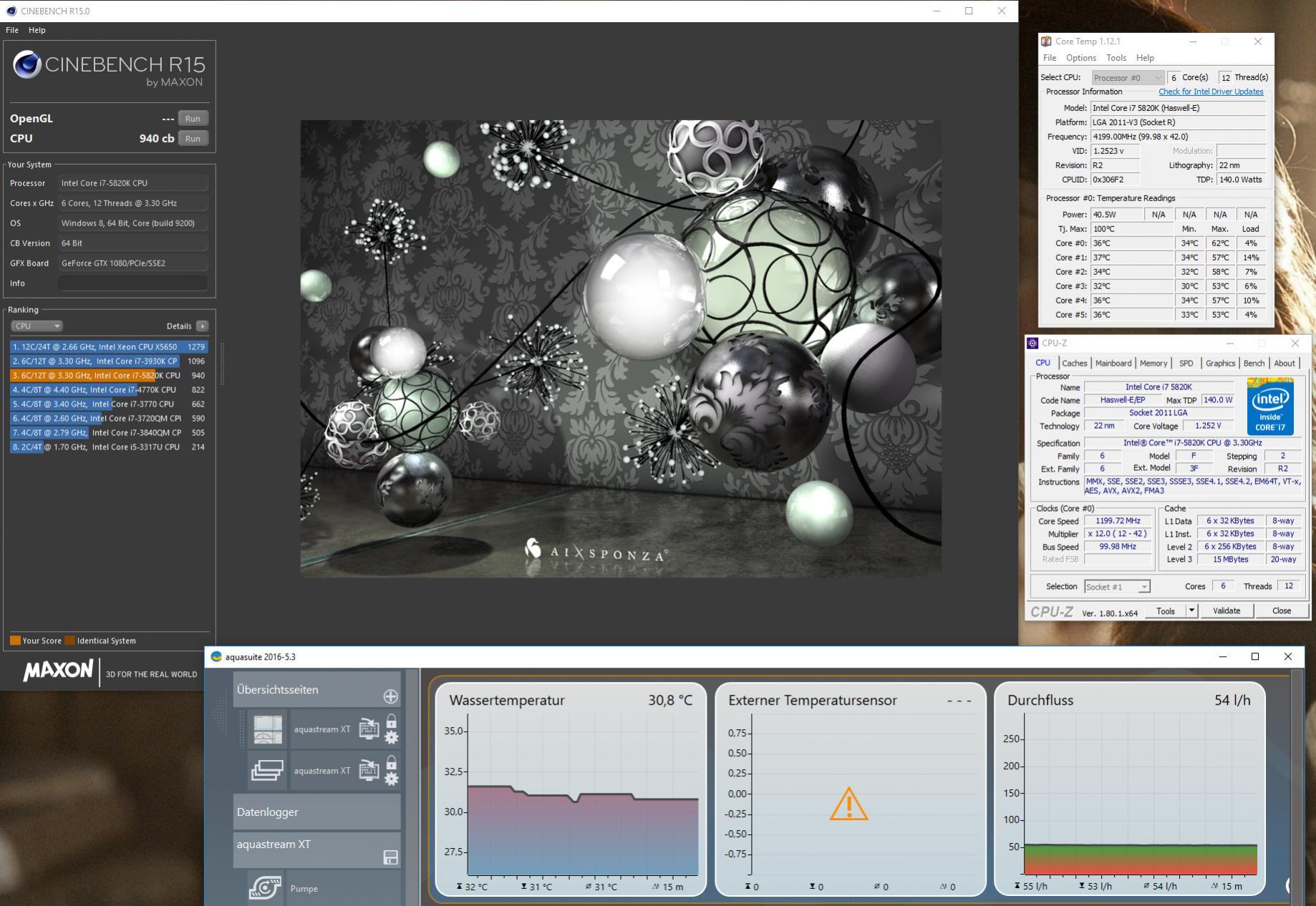1316x906 pixels.
Task: Toggle lock icon on second aquastream XT page
Action: point(392,762)
